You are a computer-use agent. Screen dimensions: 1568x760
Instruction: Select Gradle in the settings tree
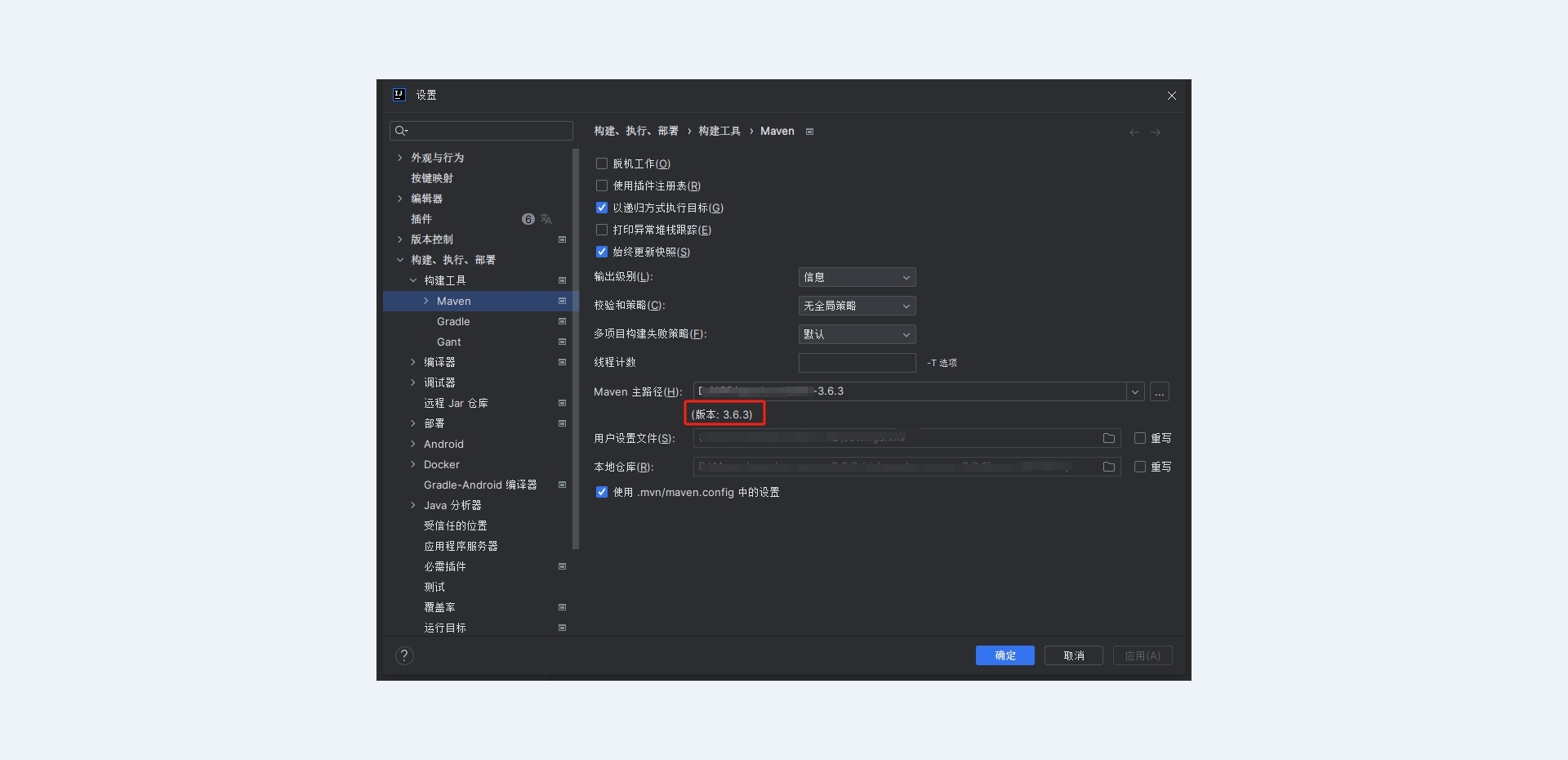pyautogui.click(x=453, y=322)
